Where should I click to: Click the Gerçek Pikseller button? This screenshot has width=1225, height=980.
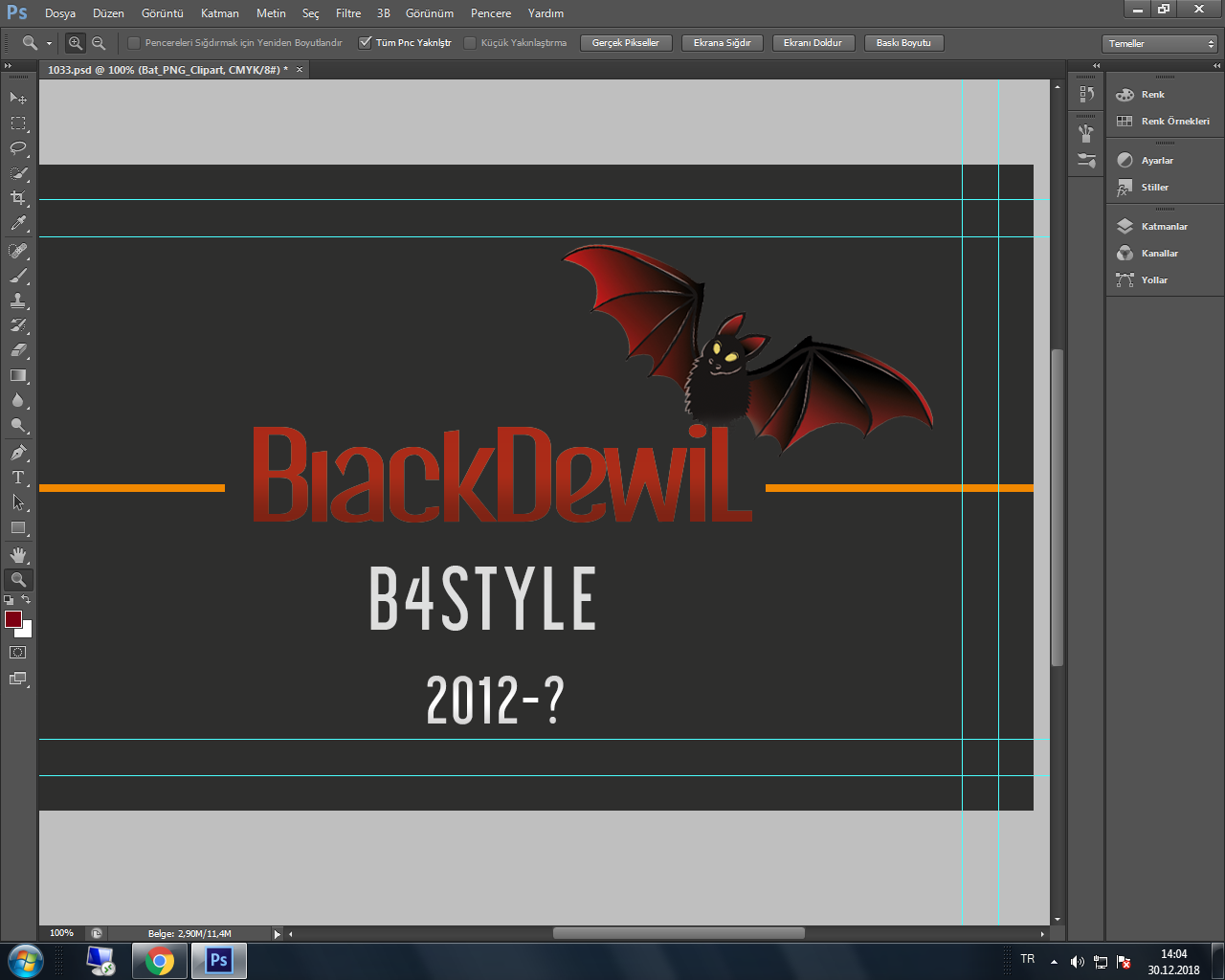point(625,43)
